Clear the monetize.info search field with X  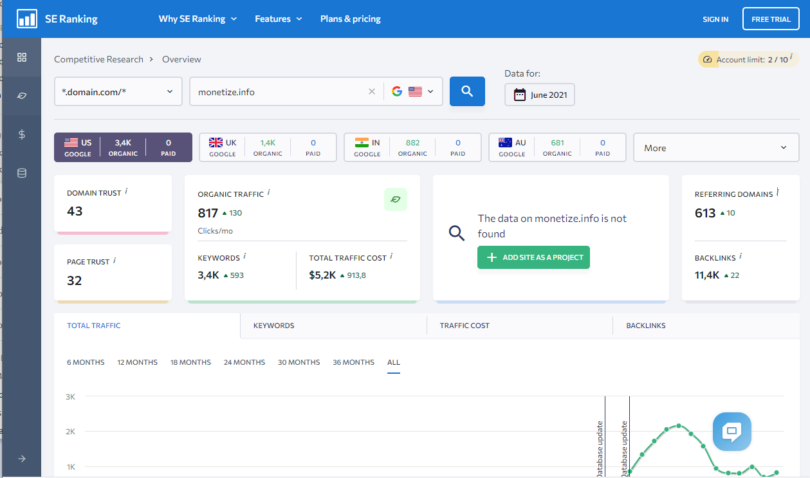(x=371, y=91)
